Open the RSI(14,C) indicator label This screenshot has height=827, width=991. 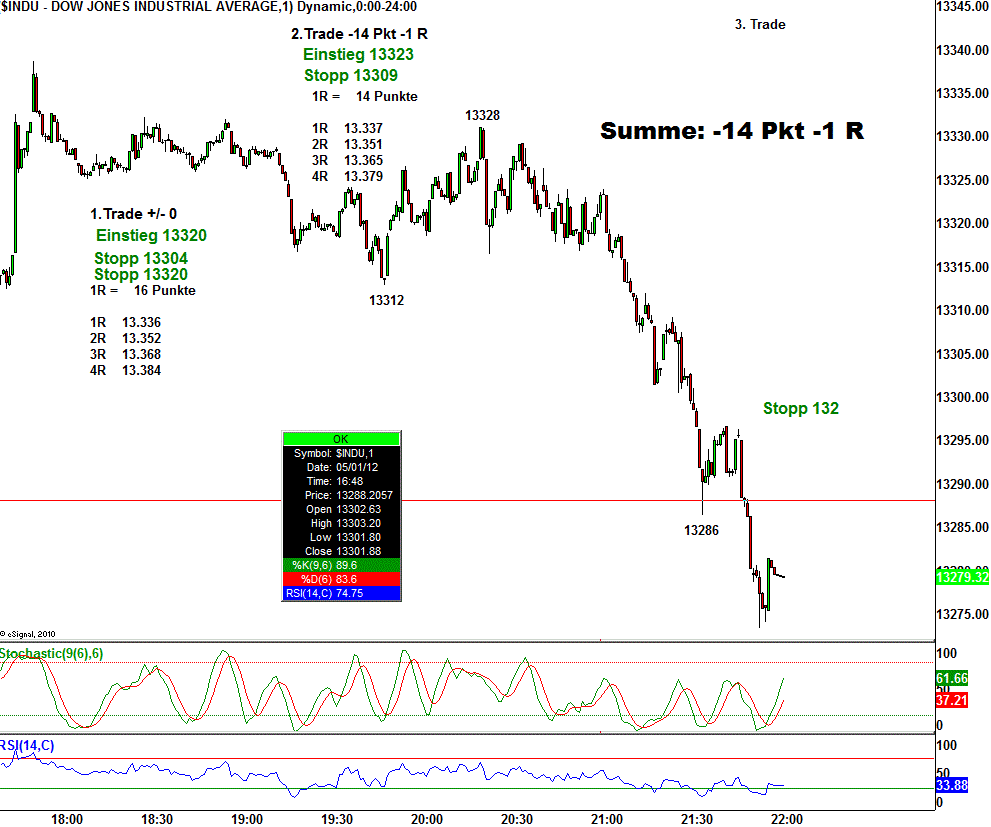tap(28, 745)
